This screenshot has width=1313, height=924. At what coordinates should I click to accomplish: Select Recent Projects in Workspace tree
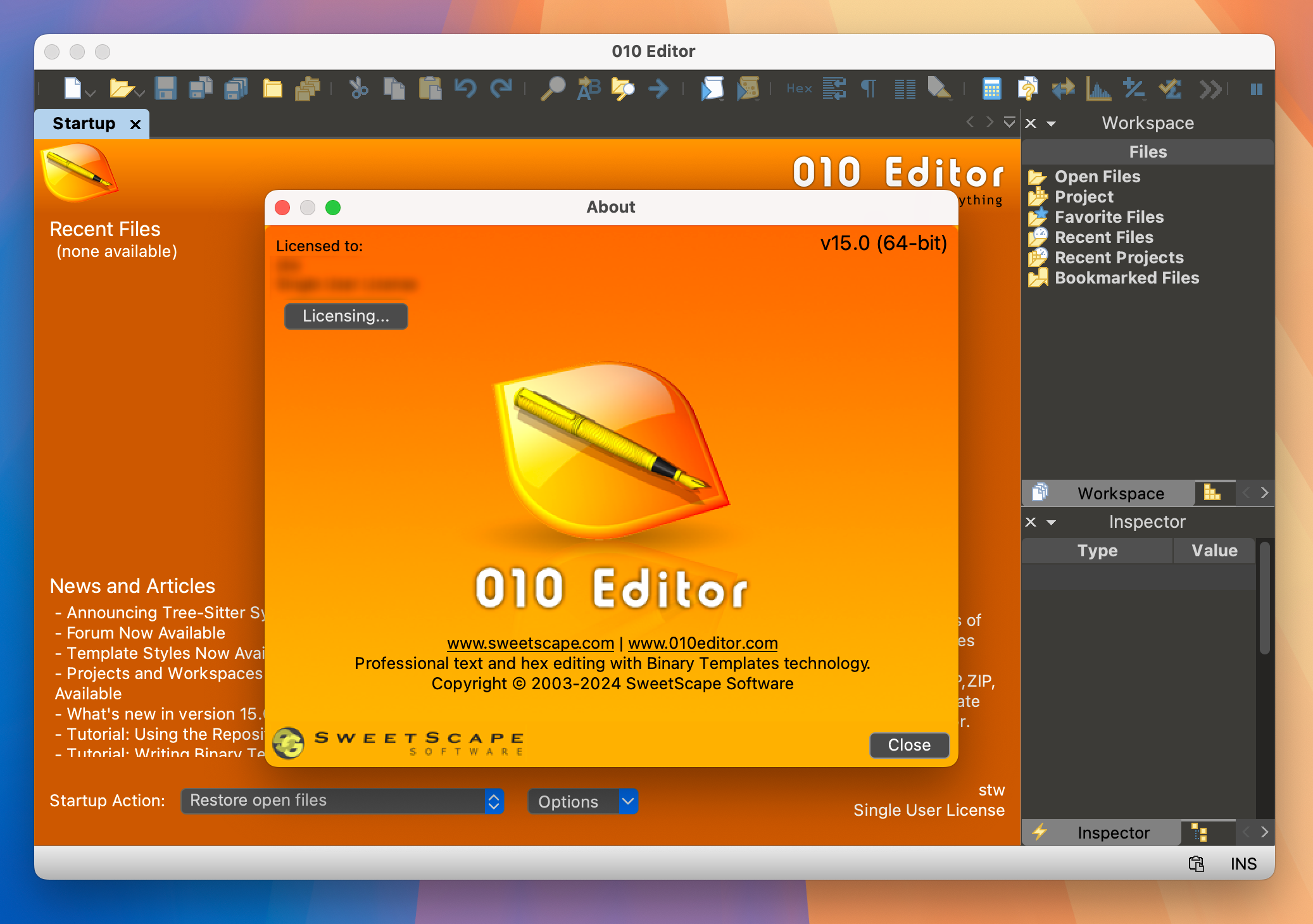1119,258
